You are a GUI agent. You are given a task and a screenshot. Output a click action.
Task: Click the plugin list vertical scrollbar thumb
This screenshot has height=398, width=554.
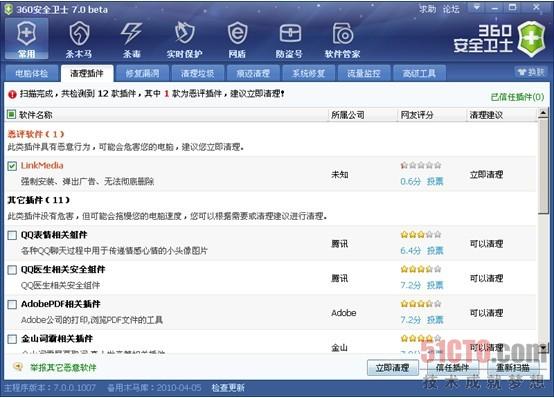(543, 166)
